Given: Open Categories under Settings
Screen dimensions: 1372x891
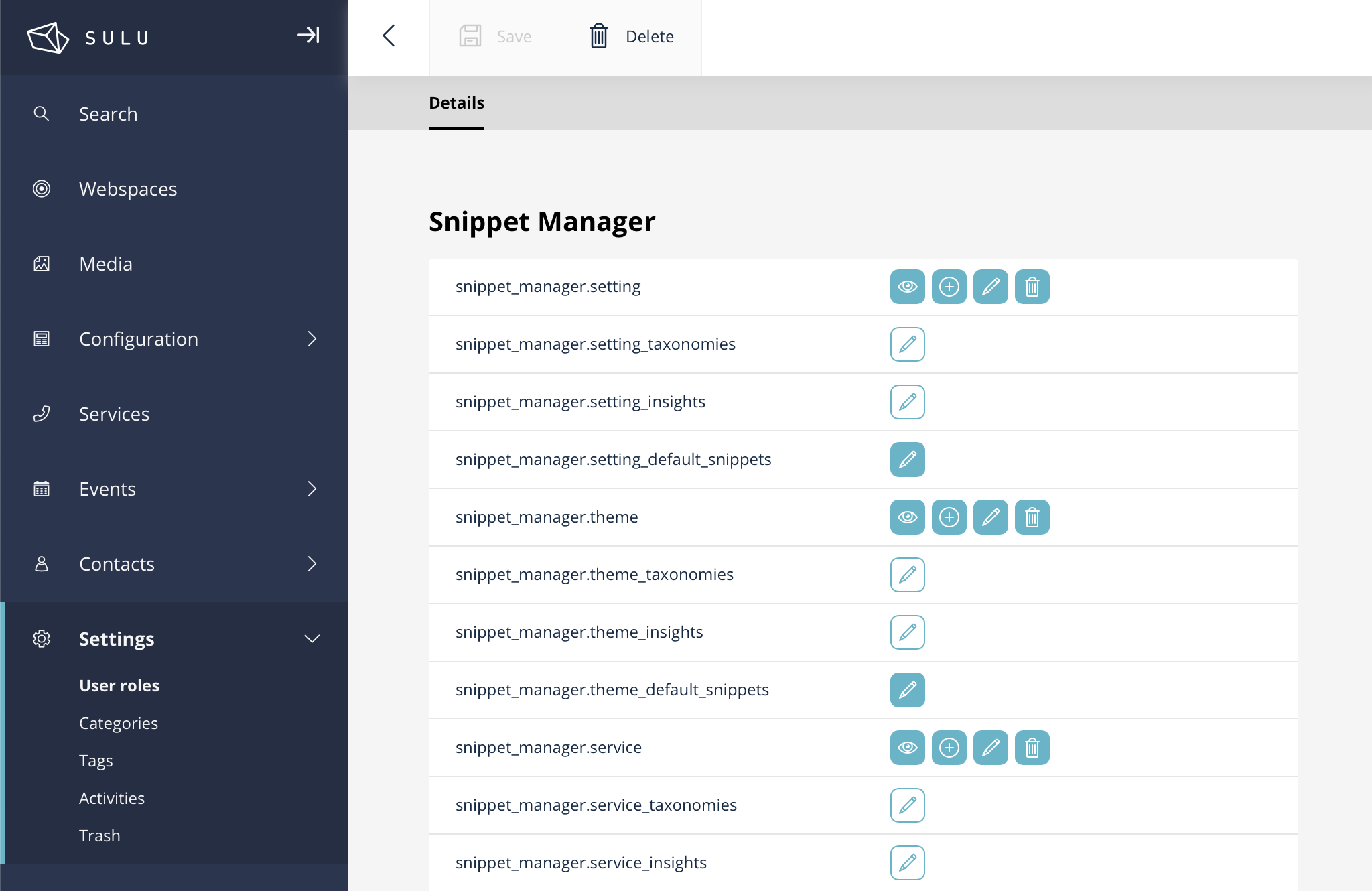Looking at the screenshot, I should pyautogui.click(x=119, y=724).
